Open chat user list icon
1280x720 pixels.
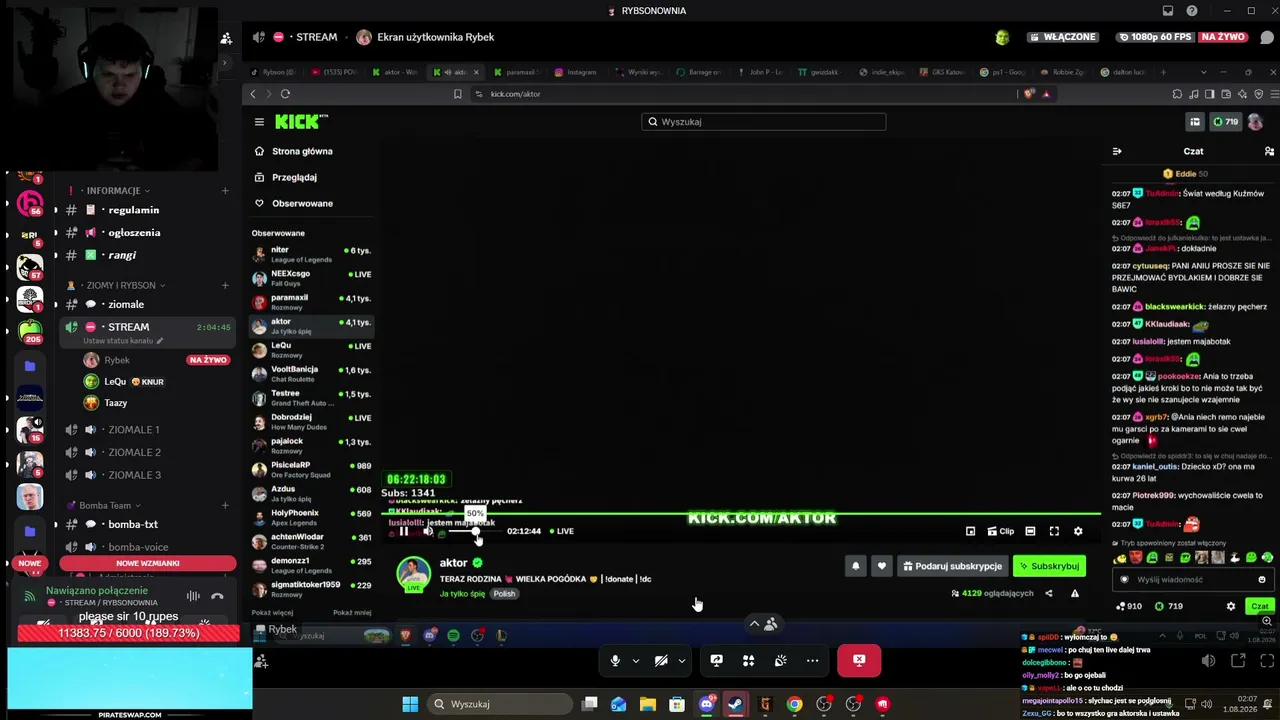(1269, 151)
